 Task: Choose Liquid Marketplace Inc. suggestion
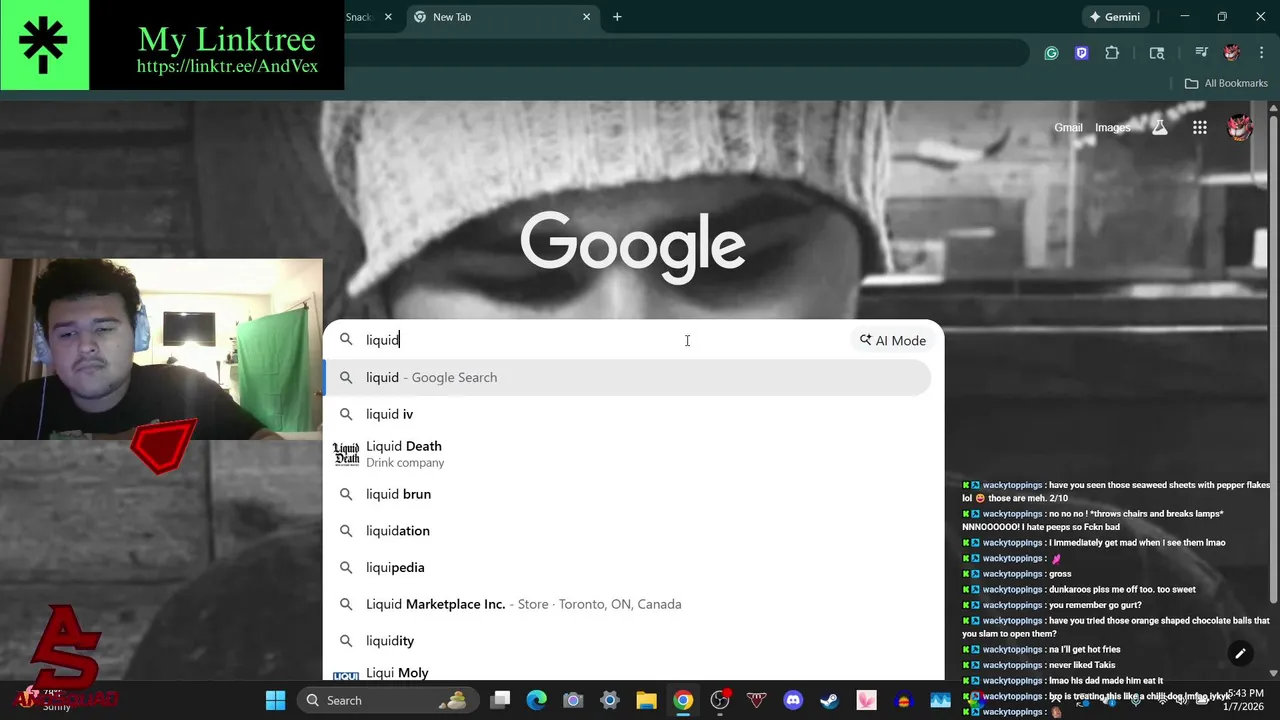[x=628, y=604]
